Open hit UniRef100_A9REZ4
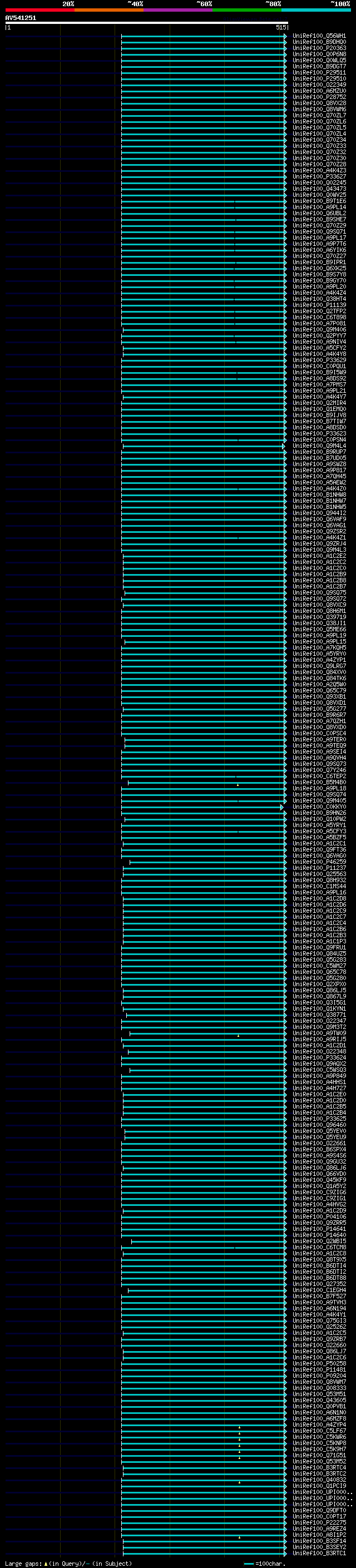 (319, 1529)
